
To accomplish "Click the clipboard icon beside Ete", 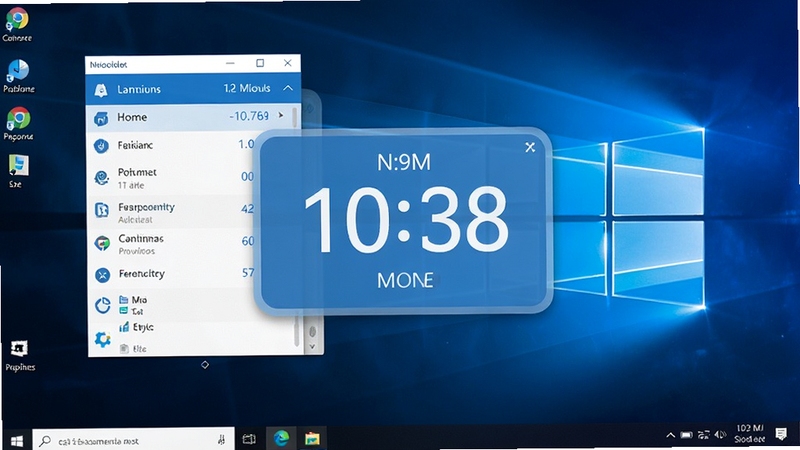I will point(124,349).
